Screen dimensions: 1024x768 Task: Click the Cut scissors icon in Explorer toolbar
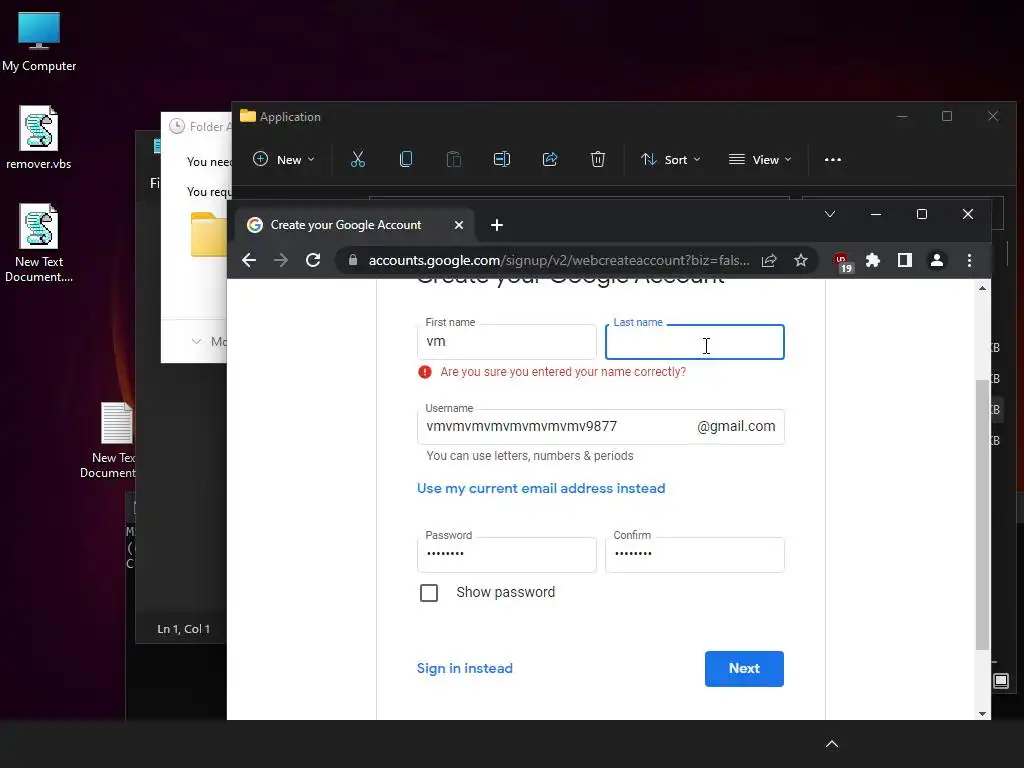coord(358,159)
